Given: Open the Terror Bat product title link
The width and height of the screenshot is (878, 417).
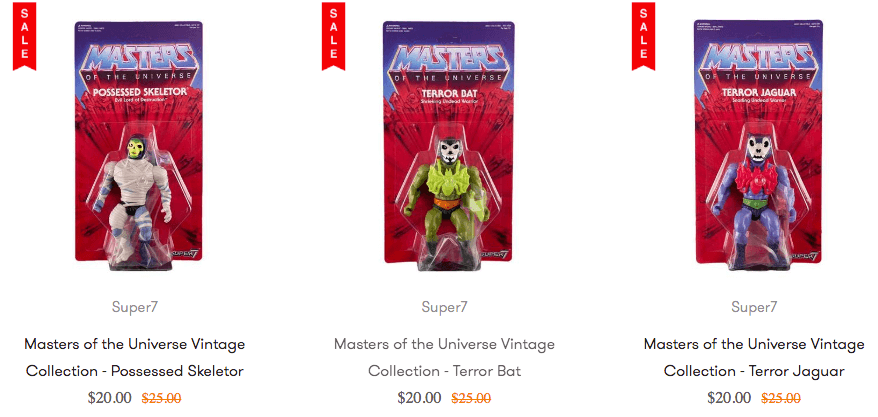Looking at the screenshot, I should [x=445, y=357].
